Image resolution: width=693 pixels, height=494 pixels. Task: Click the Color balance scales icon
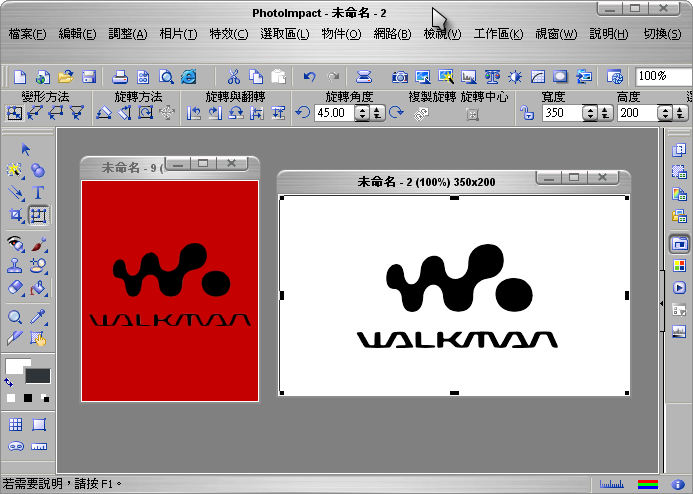pos(492,77)
